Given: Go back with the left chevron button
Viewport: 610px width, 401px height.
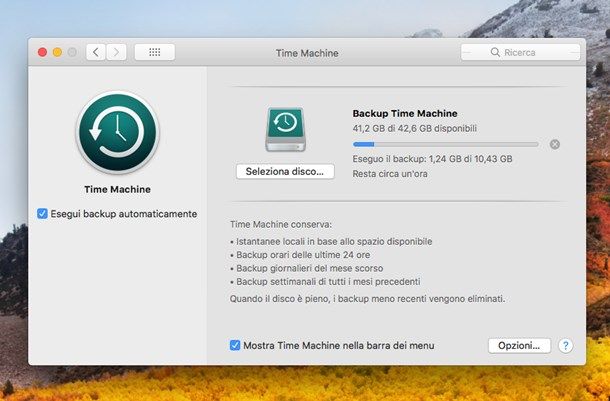Looking at the screenshot, I should [96, 52].
